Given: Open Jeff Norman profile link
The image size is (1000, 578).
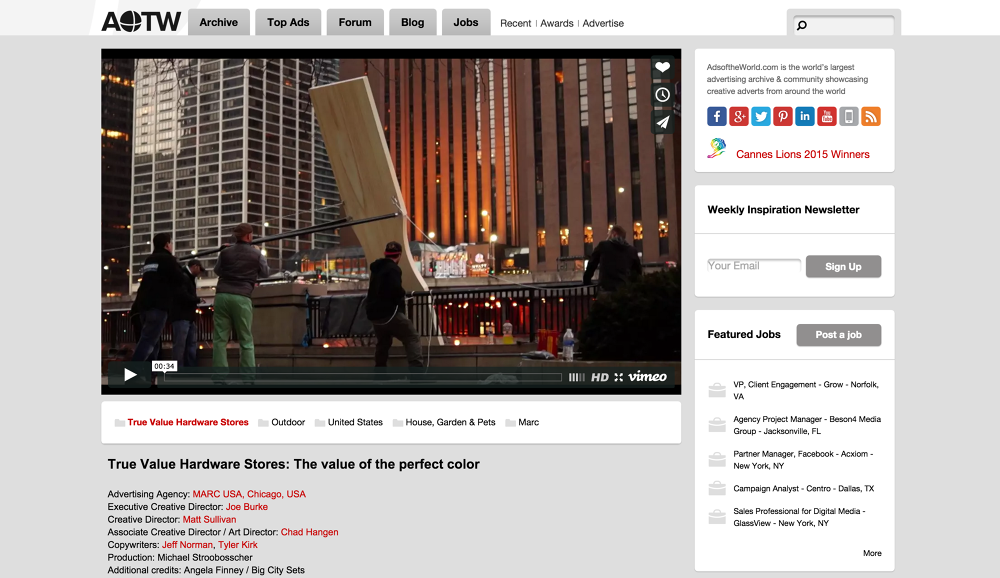Looking at the screenshot, I should [188, 545].
